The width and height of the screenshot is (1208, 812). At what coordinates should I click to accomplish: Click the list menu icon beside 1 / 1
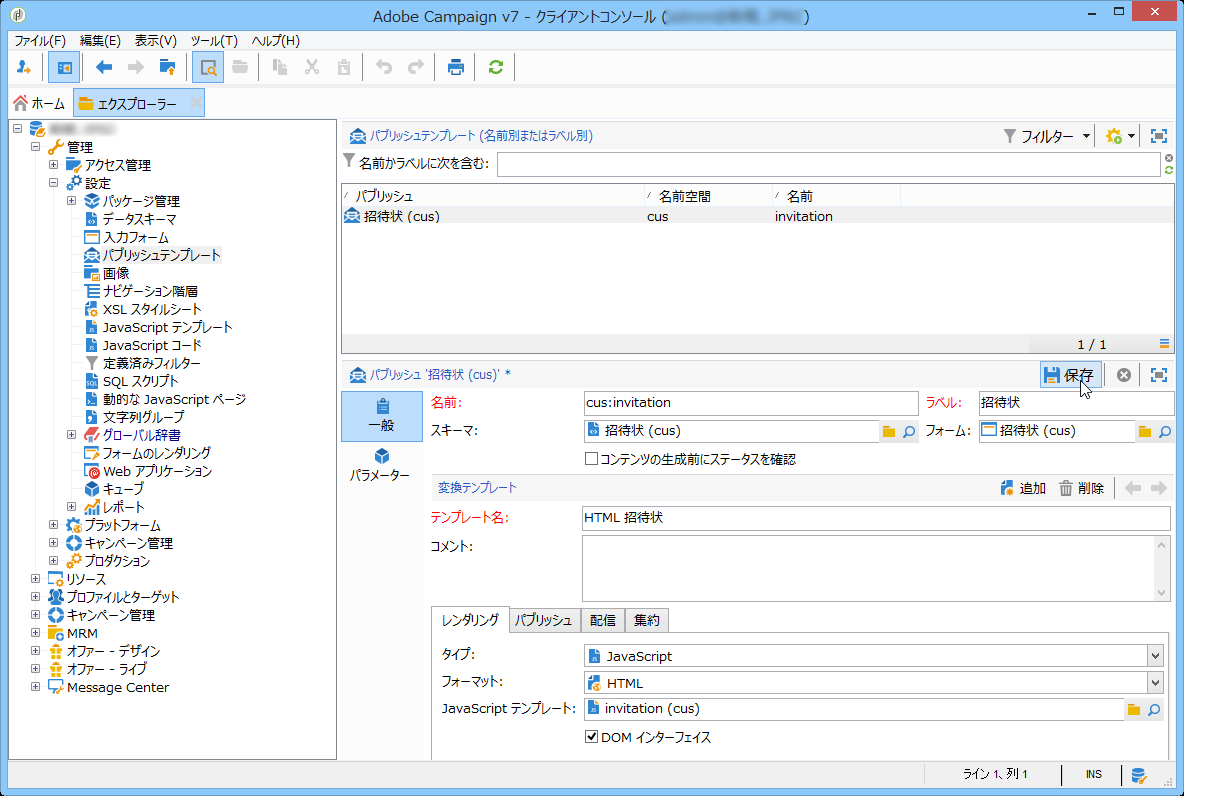point(1164,344)
